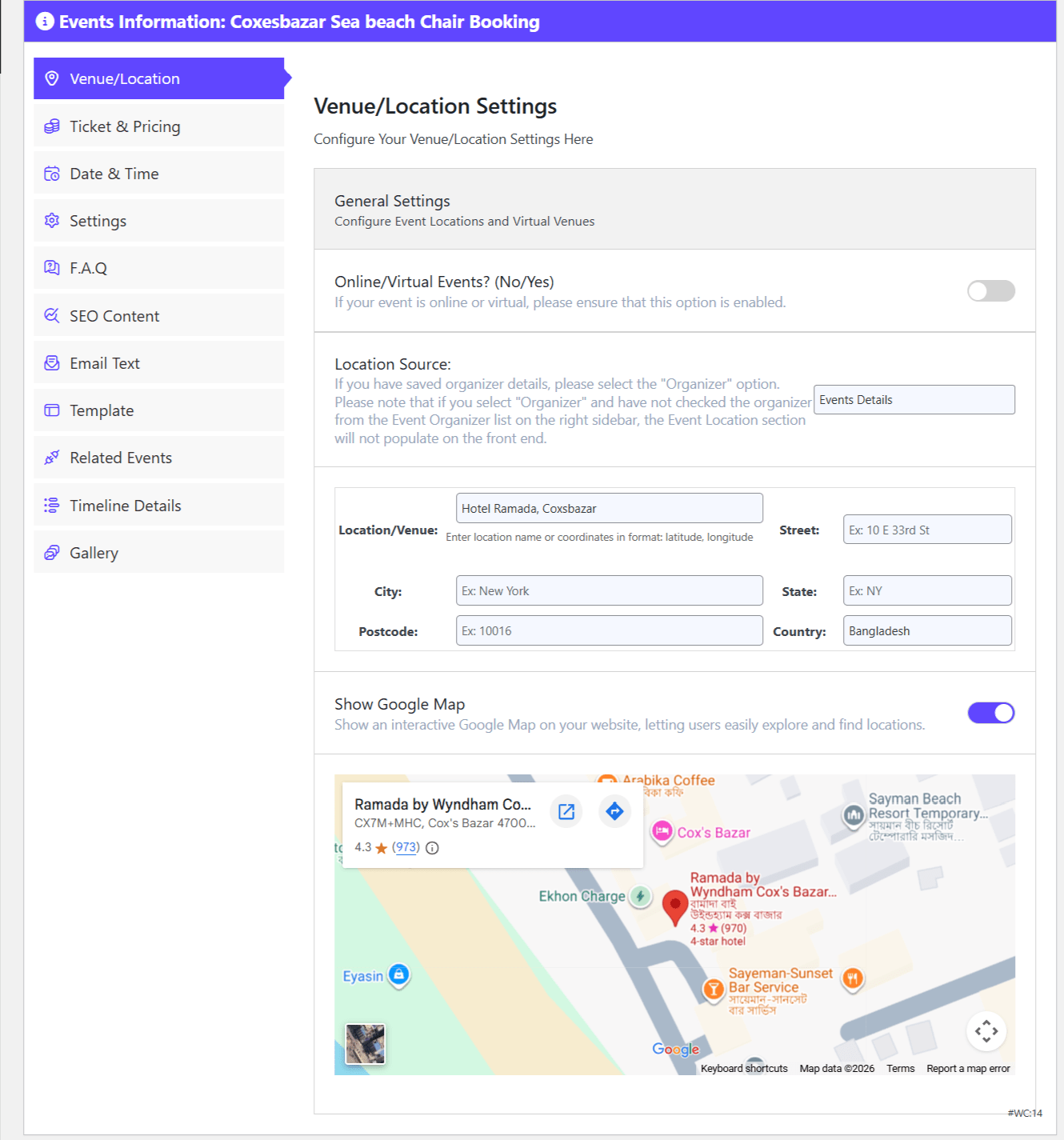Enable the Online/Virtual Events toggle

point(990,291)
